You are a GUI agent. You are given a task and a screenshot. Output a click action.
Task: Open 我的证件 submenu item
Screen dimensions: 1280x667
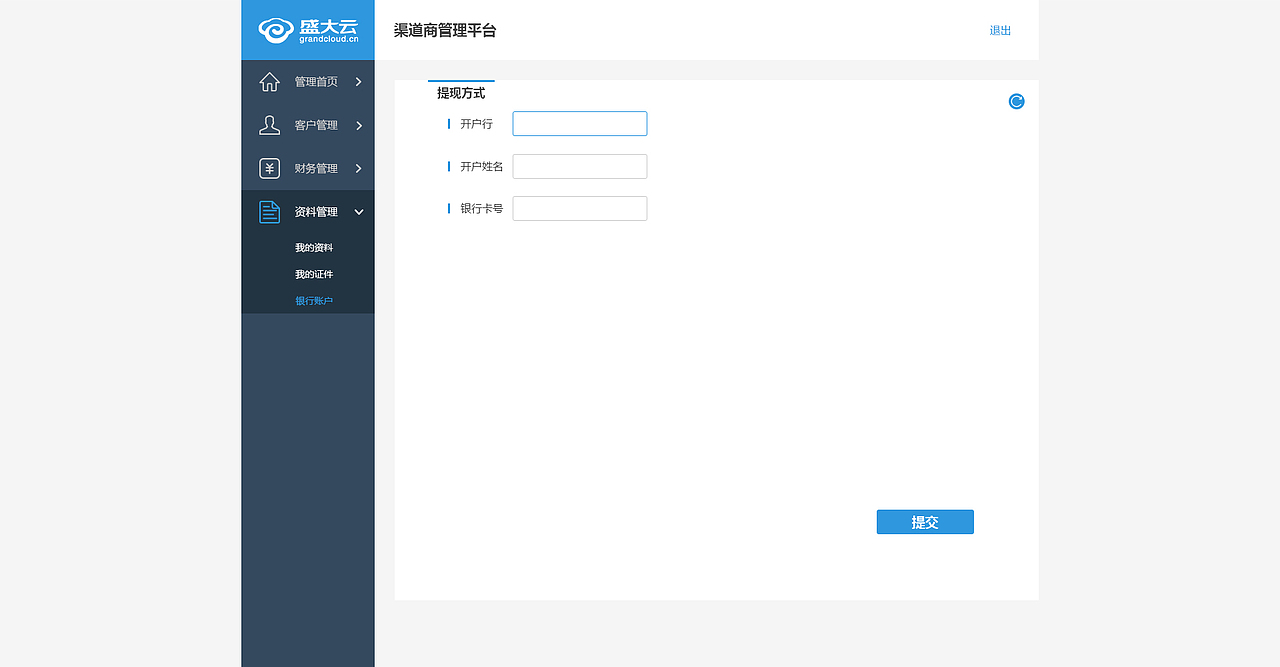pos(314,274)
